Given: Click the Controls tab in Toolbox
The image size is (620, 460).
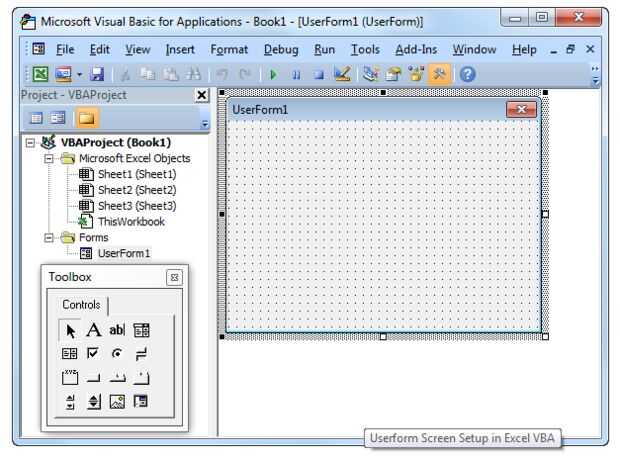Looking at the screenshot, I should click(x=81, y=305).
